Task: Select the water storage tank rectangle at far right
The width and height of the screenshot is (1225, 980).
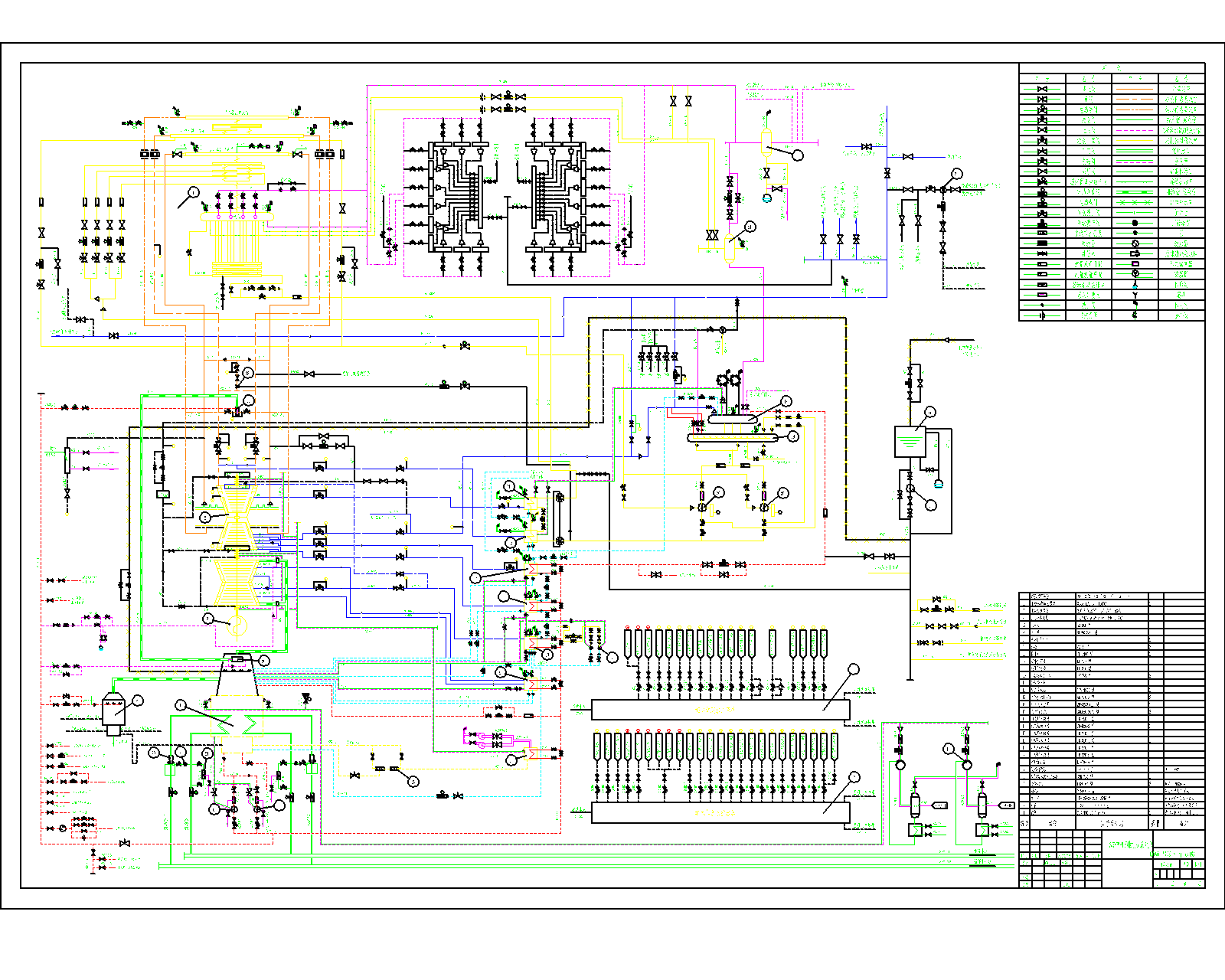Action: [x=910, y=441]
